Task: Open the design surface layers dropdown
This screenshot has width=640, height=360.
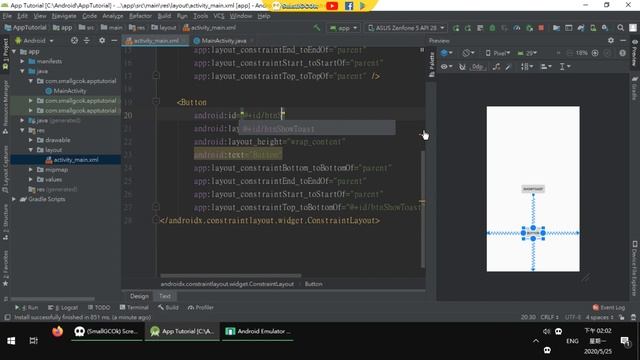Action: 447,53
